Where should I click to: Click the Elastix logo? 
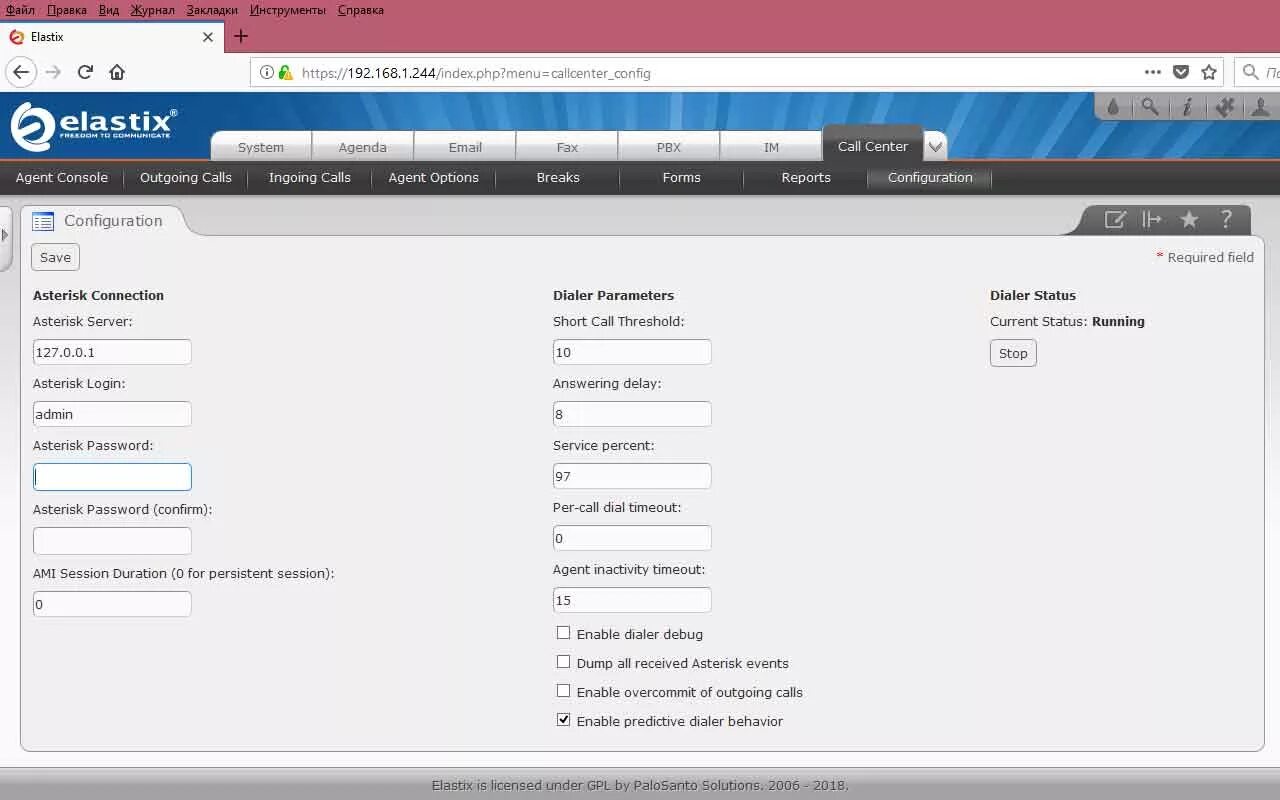94,126
